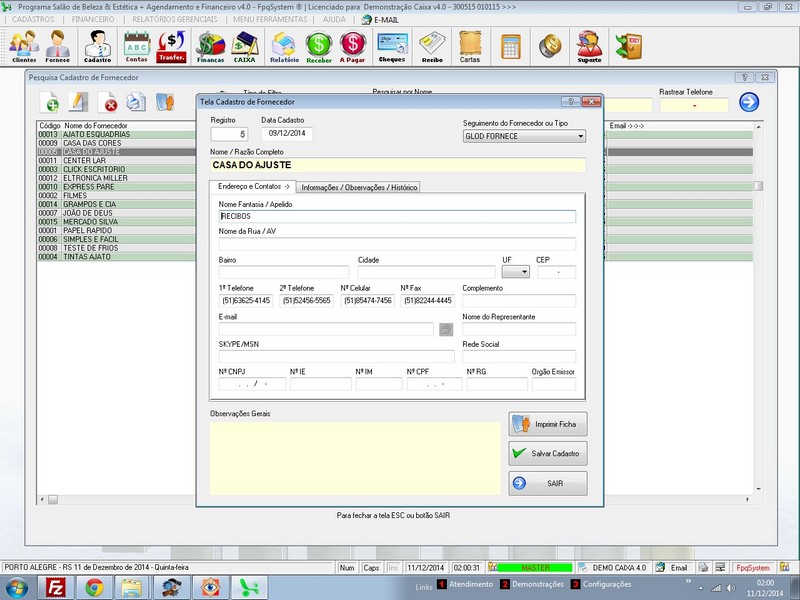This screenshot has height=600, width=800.
Task: Open the Clientes module in toolbar
Action: pos(23,46)
